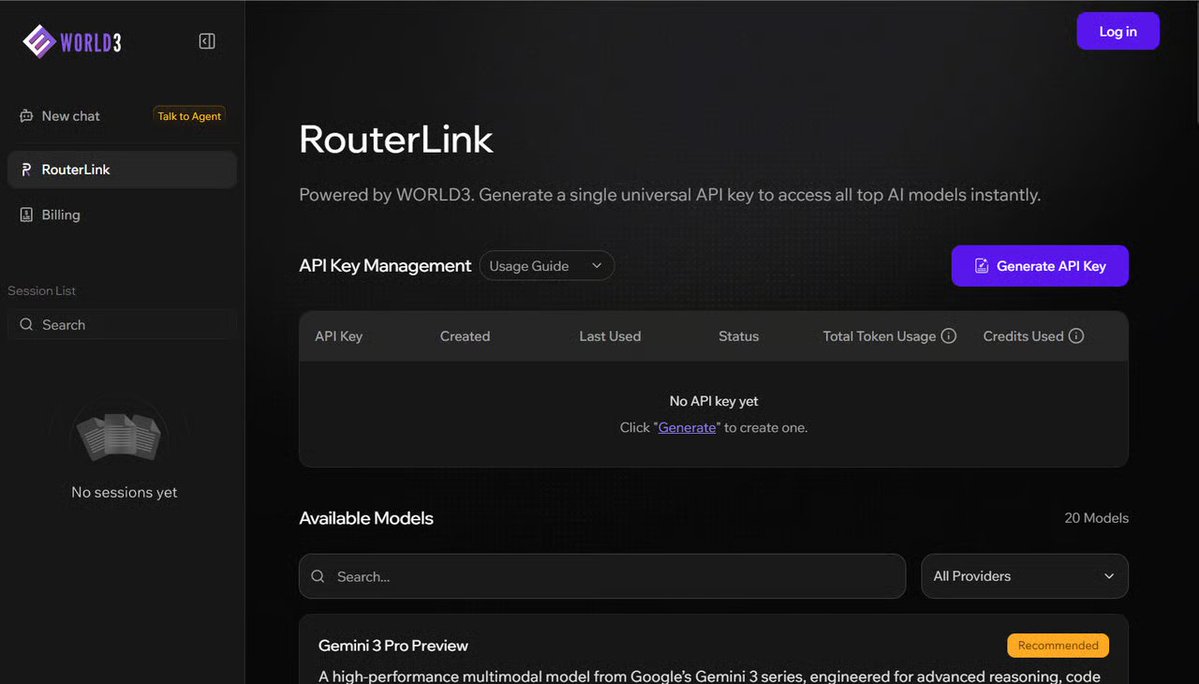This screenshot has width=1199, height=684.
Task: Click the Generate link in the empty table
Action: pyautogui.click(x=687, y=428)
